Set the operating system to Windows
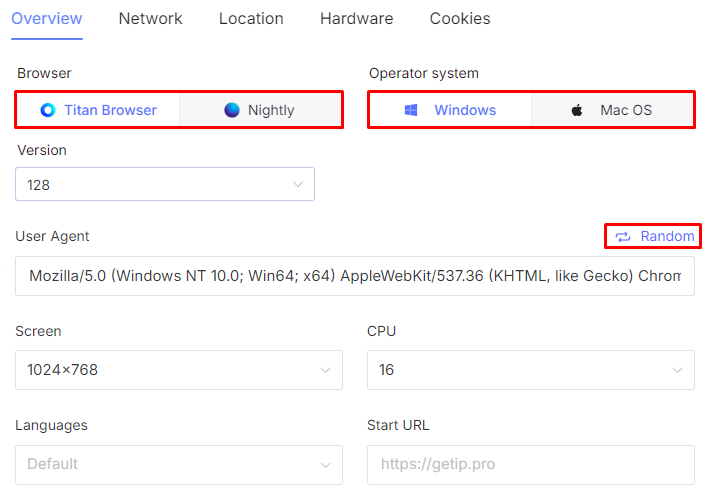 451,110
